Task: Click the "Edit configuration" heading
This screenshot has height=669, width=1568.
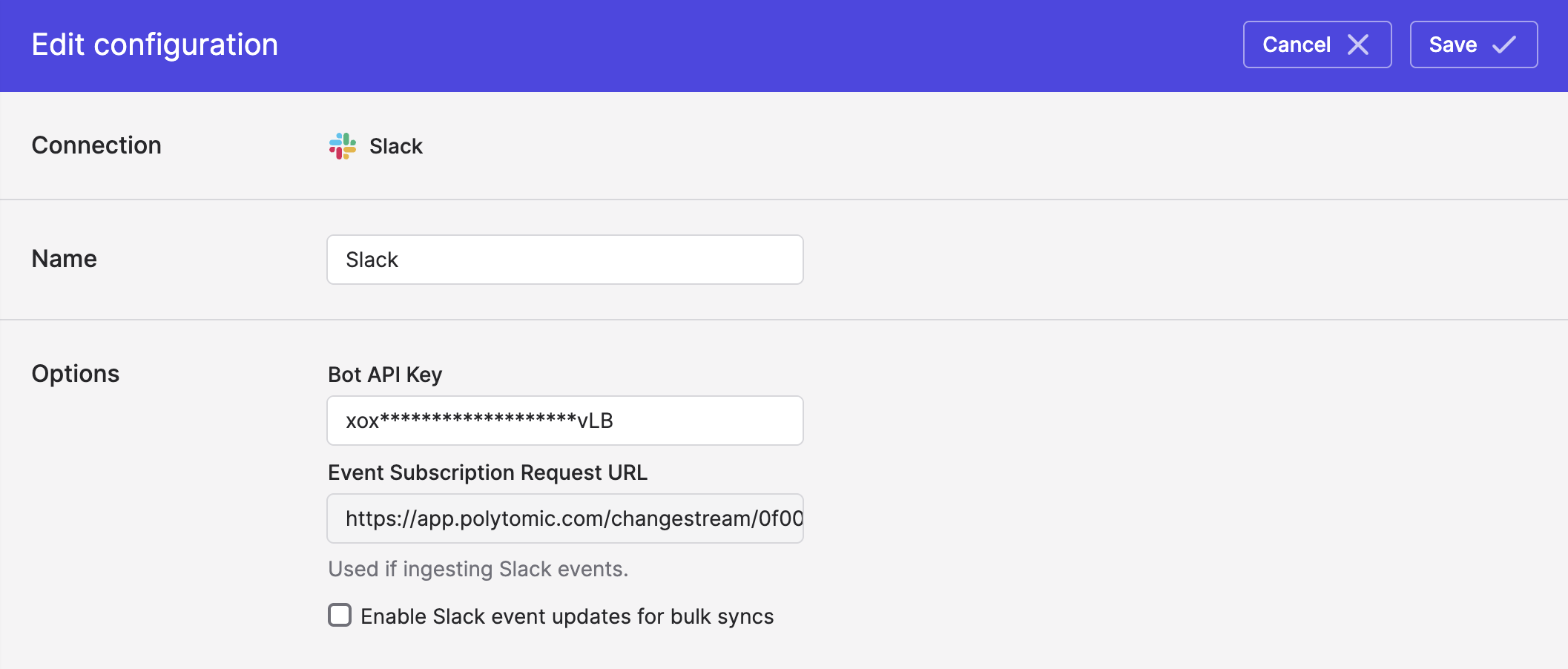Action: (x=155, y=45)
